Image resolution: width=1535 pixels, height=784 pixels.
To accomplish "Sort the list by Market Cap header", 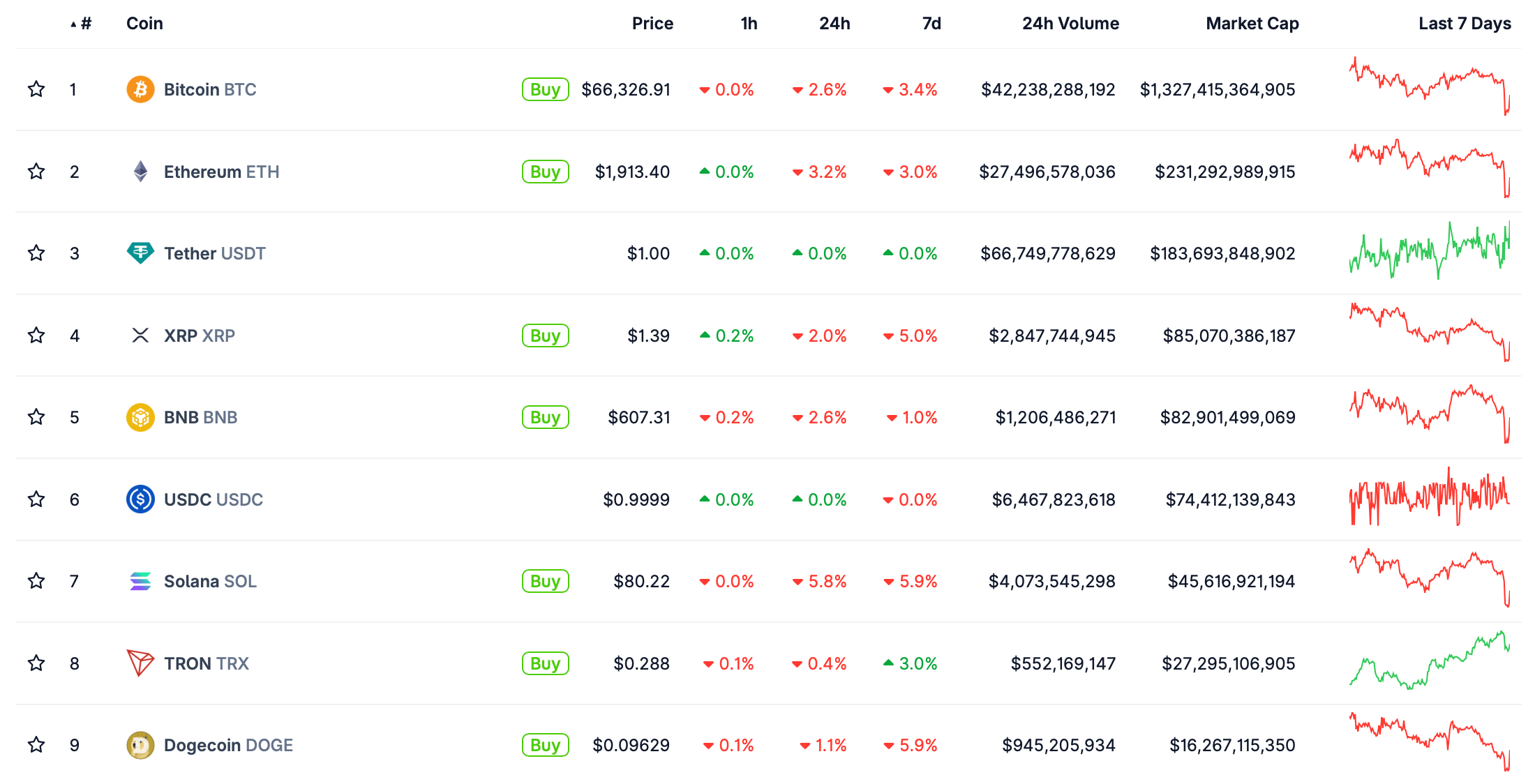I will pyautogui.click(x=1252, y=24).
